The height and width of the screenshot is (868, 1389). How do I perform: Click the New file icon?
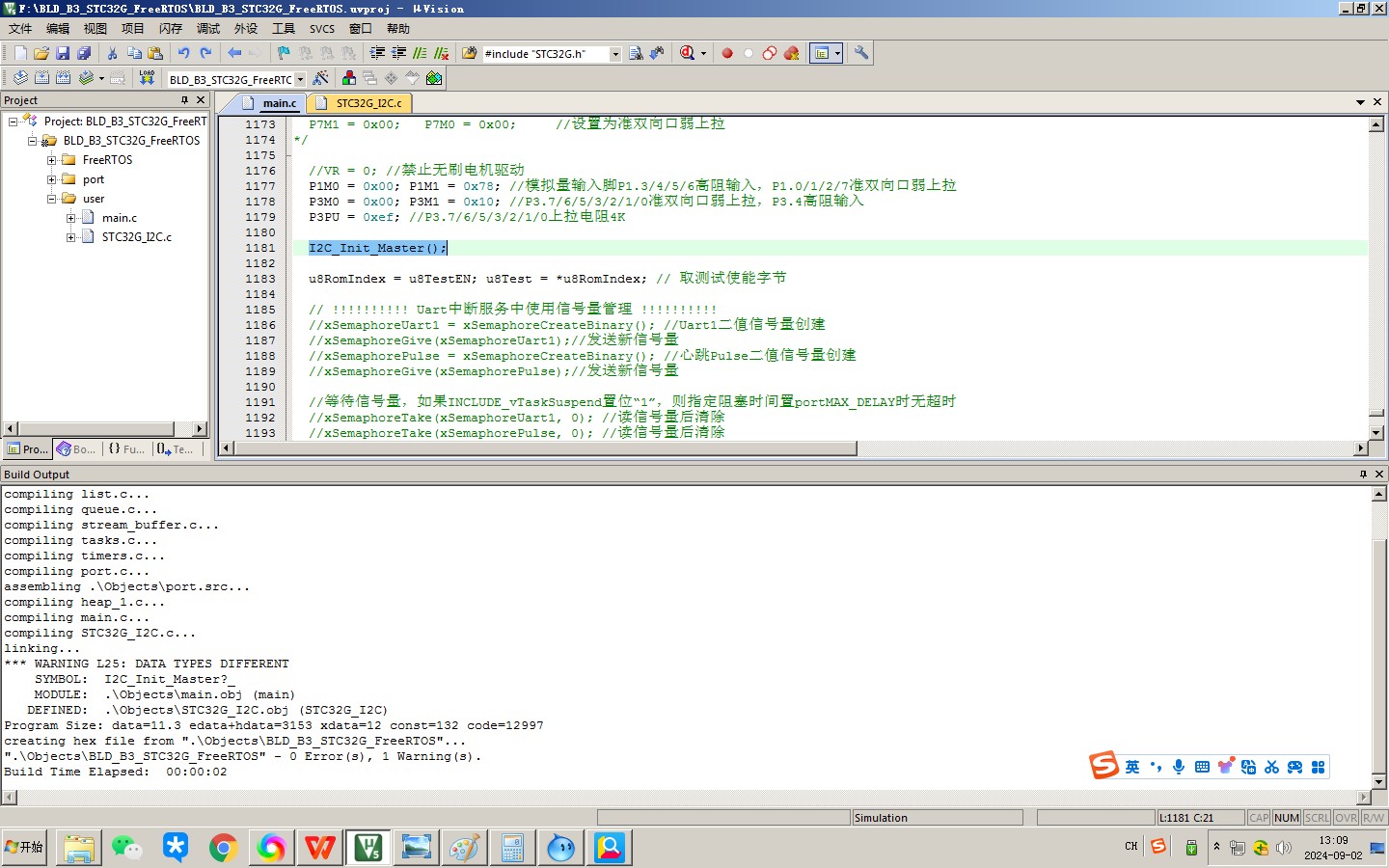(x=20, y=54)
